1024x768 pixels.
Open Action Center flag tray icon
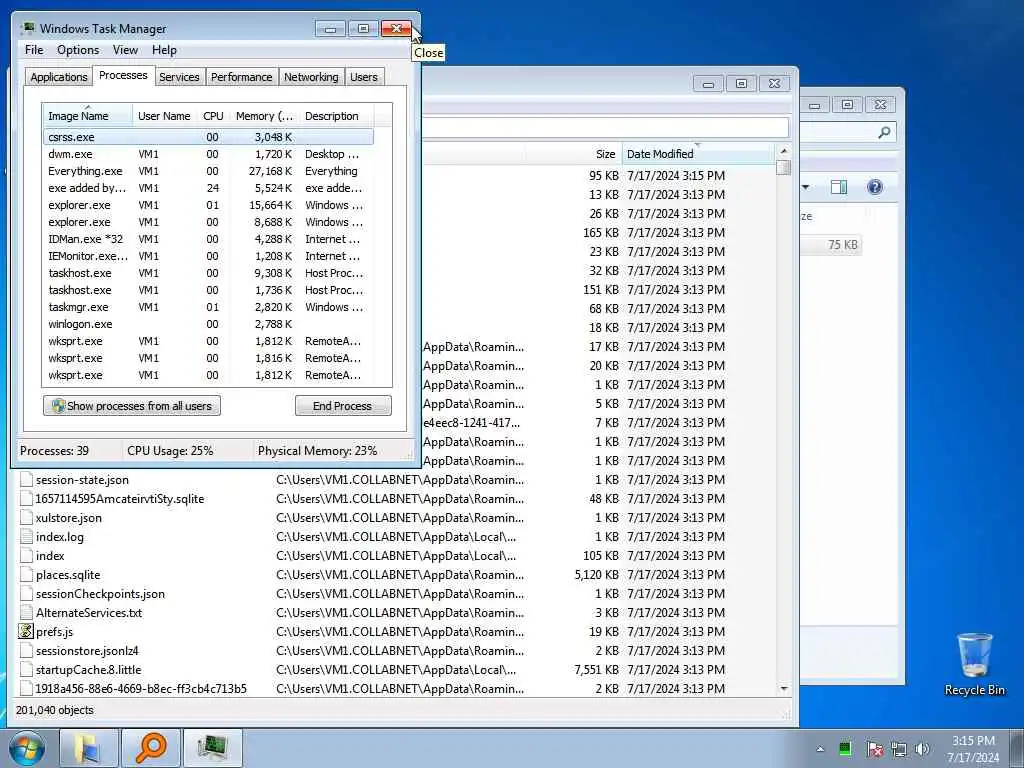[874, 749]
